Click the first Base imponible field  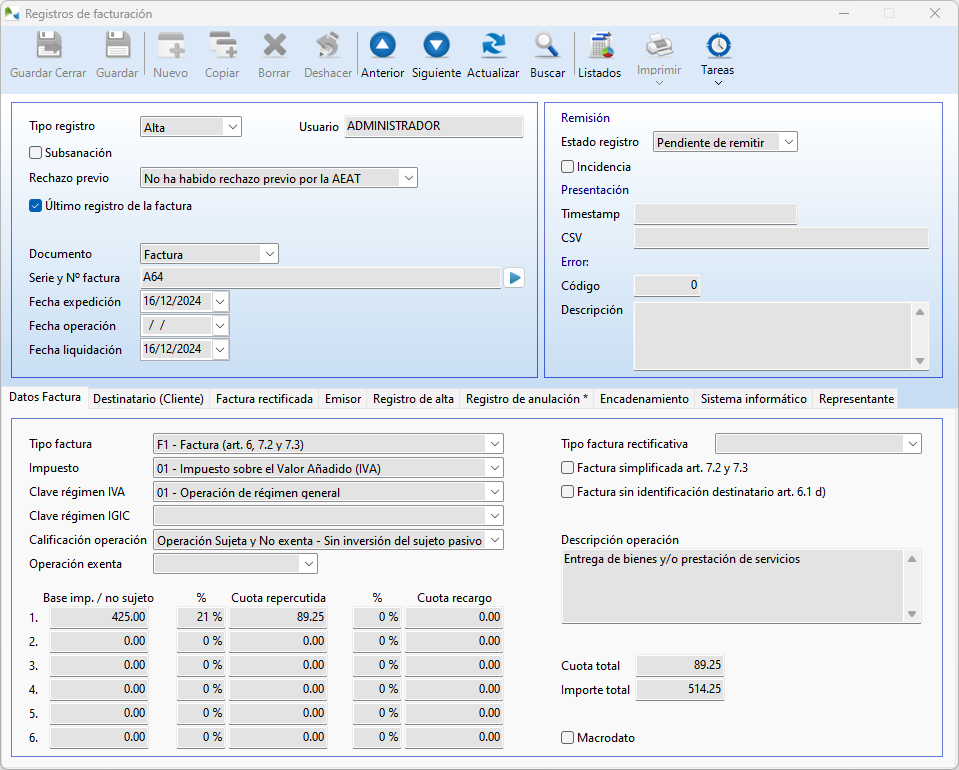[99, 618]
